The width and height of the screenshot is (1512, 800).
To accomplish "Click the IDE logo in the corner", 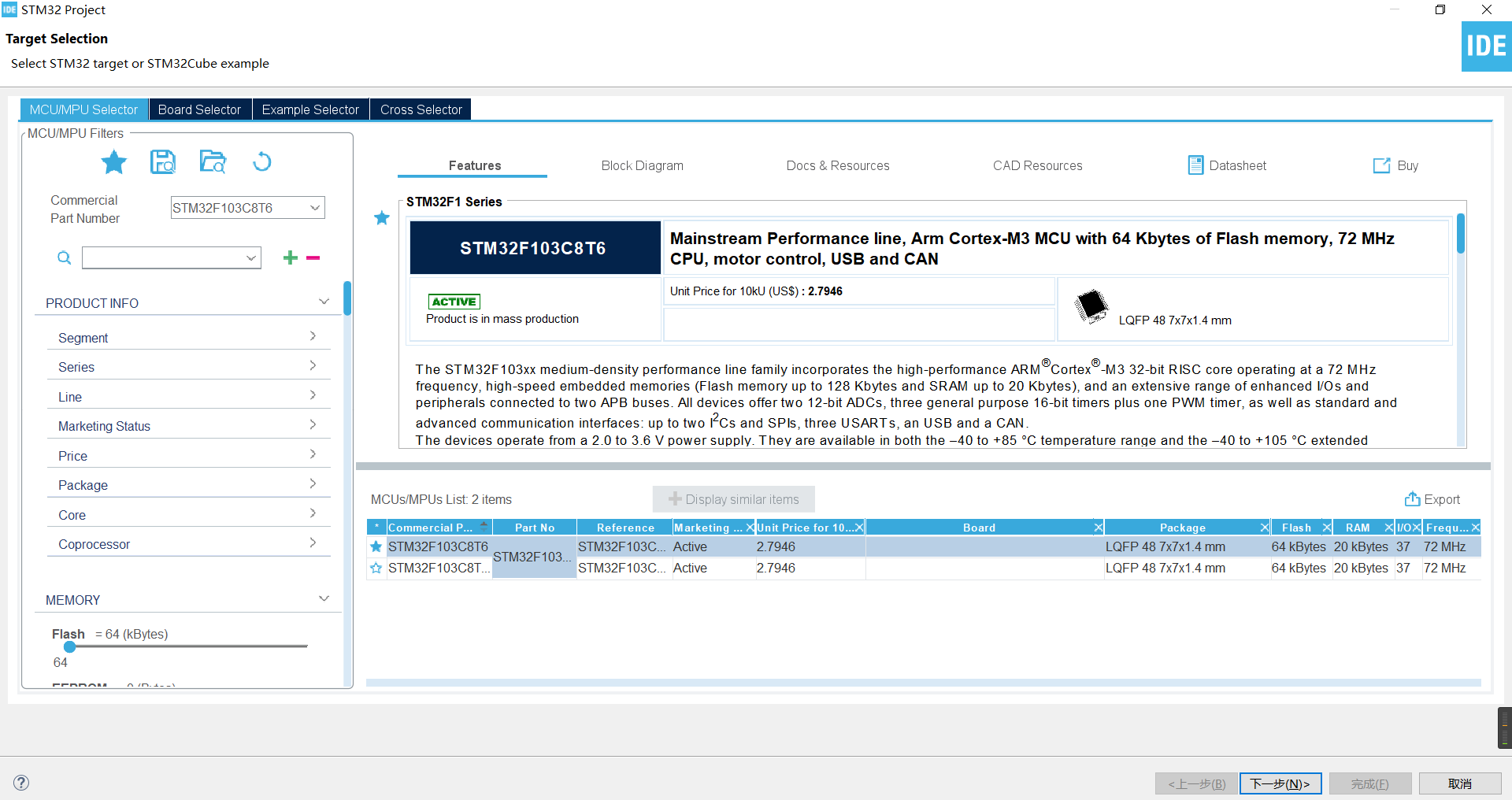I will click(1487, 46).
